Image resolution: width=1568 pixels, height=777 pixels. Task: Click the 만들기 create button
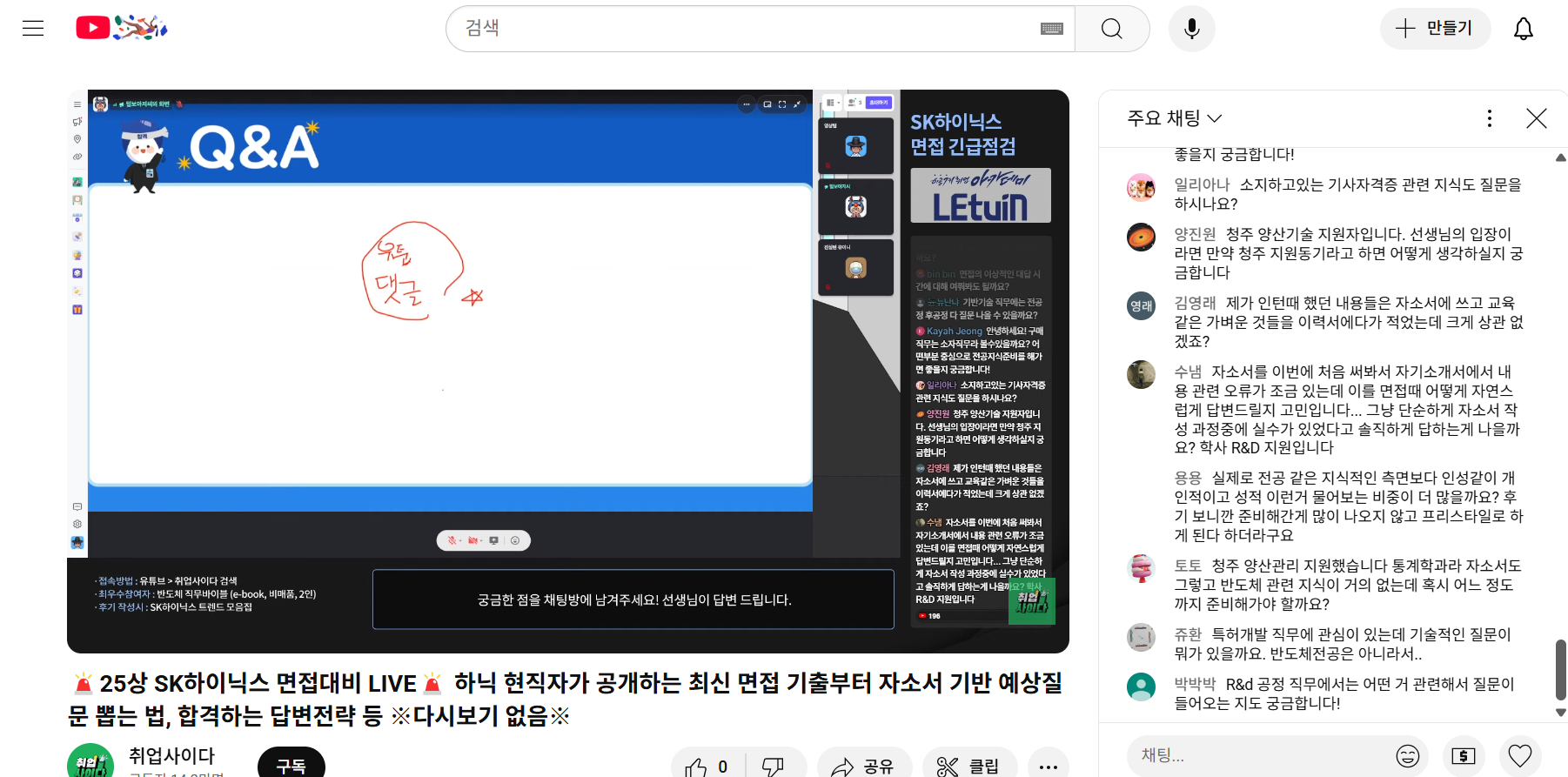[x=1434, y=29]
